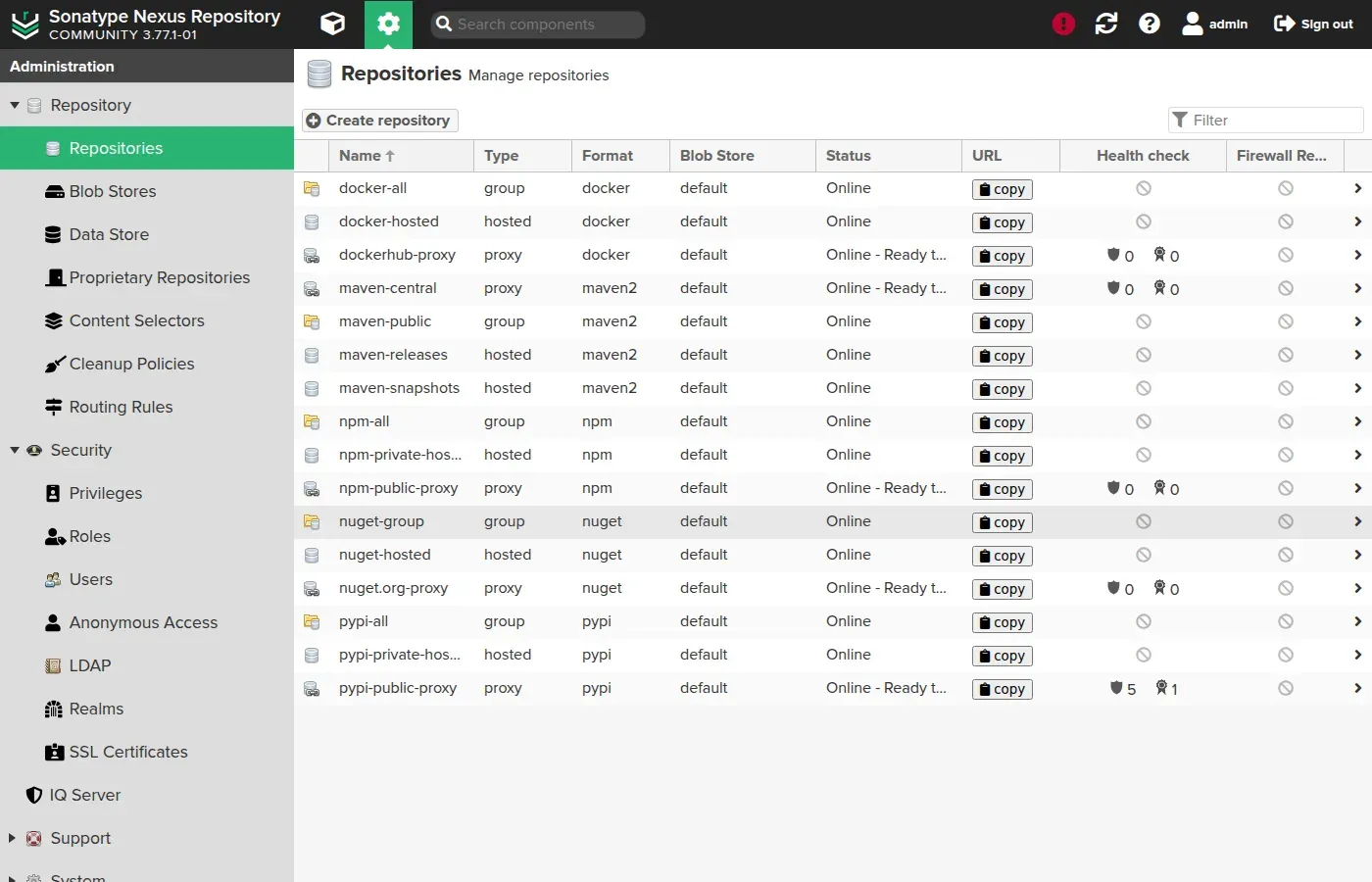Copy URL of docker-all repository
Viewport: 1372px width, 882px height.
tap(1002, 189)
